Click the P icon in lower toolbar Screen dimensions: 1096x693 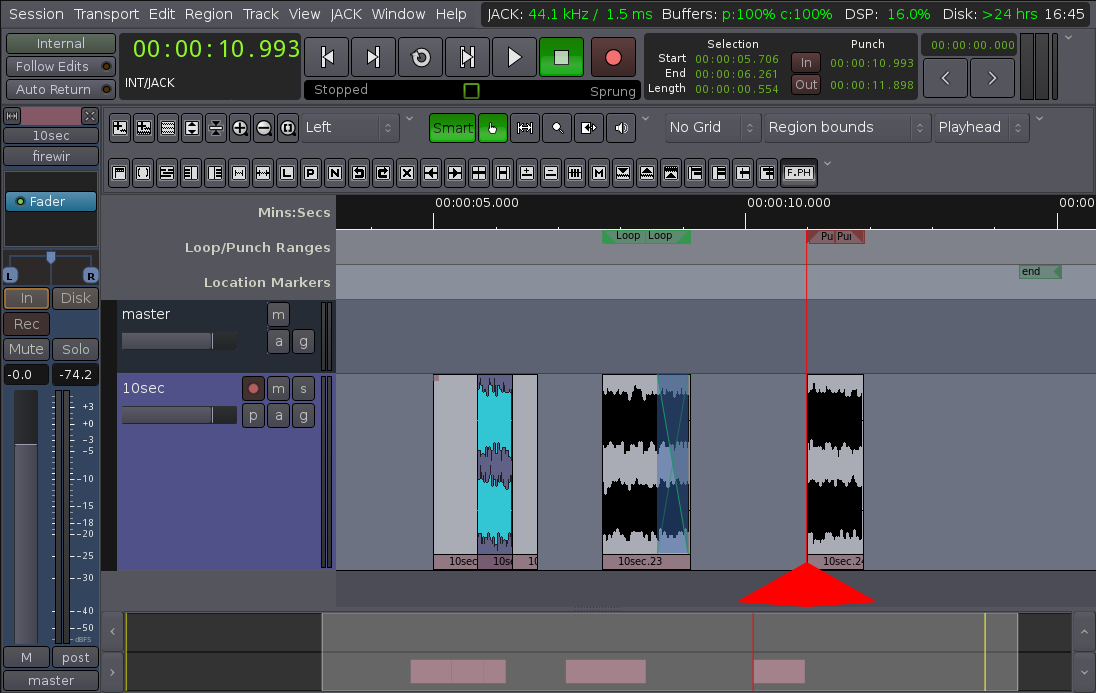point(311,173)
